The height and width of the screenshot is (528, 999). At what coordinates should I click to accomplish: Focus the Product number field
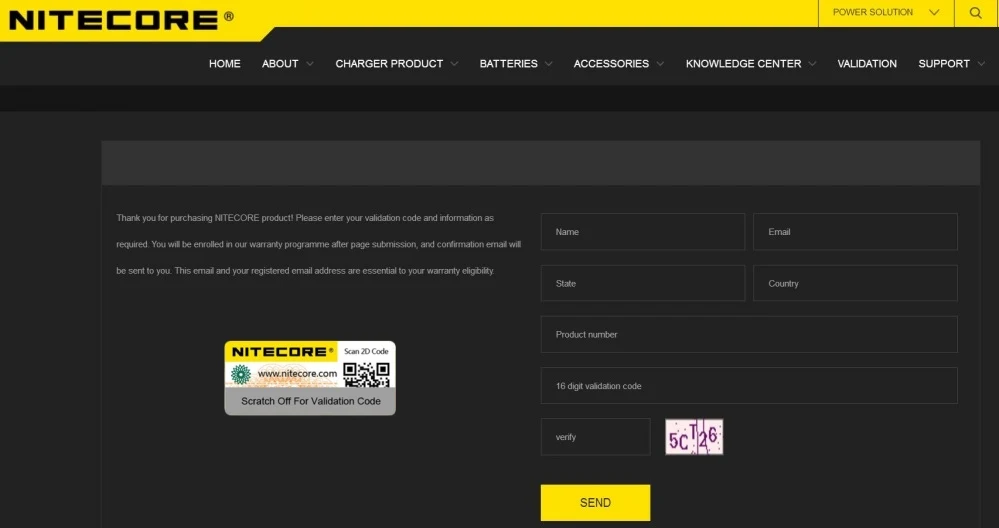[749, 334]
